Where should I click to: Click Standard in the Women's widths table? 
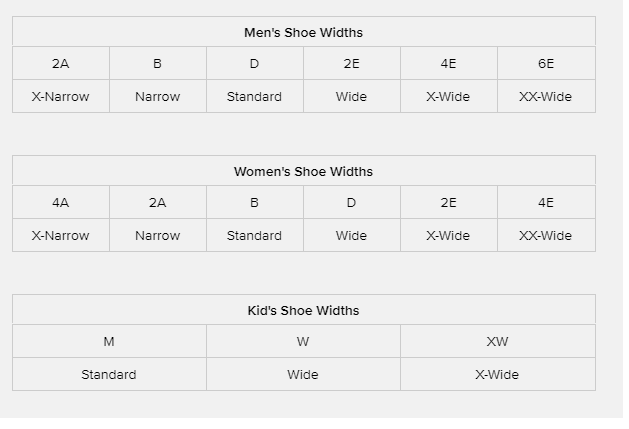[x=254, y=236]
